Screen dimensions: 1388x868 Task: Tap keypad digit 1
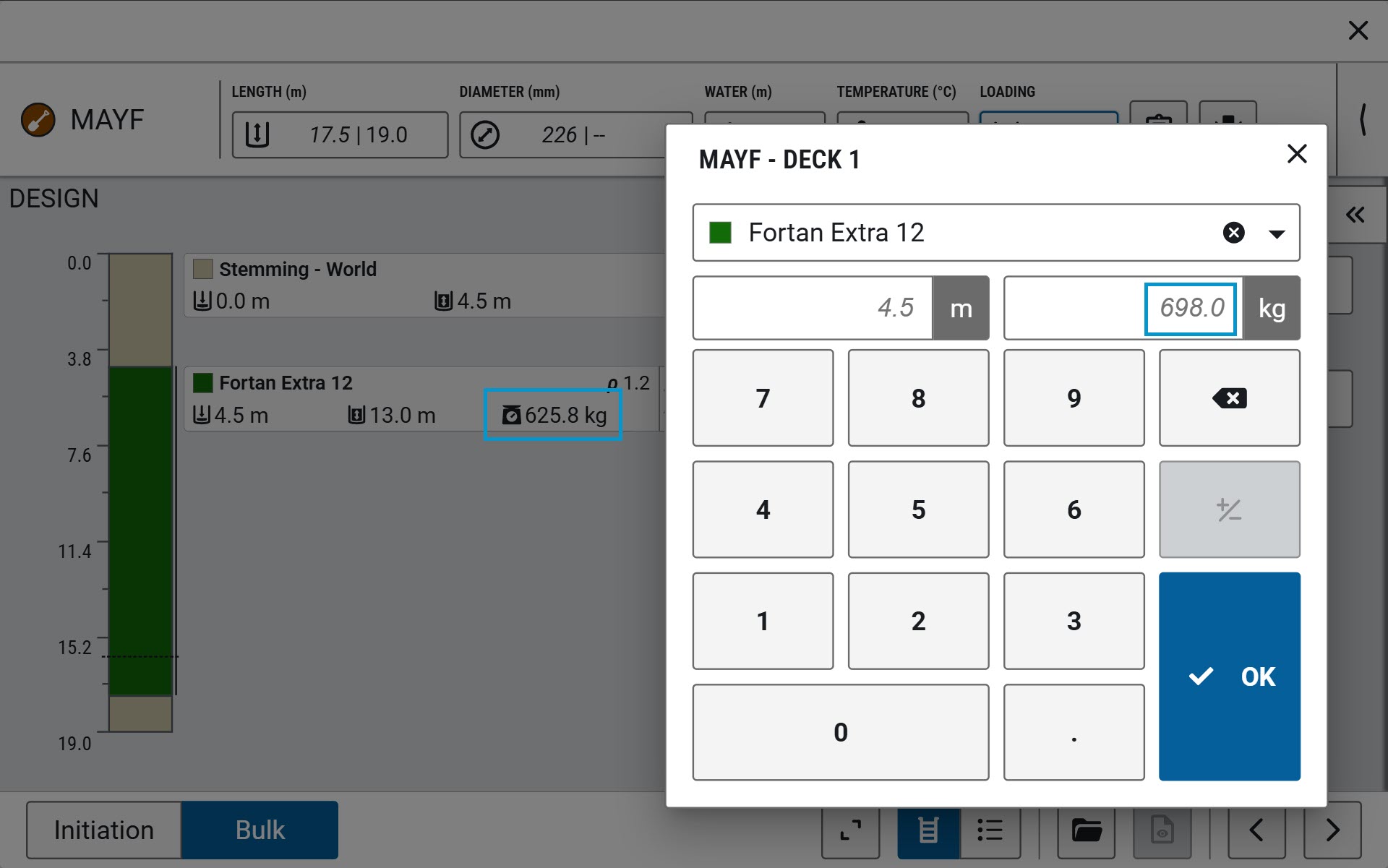(x=763, y=621)
